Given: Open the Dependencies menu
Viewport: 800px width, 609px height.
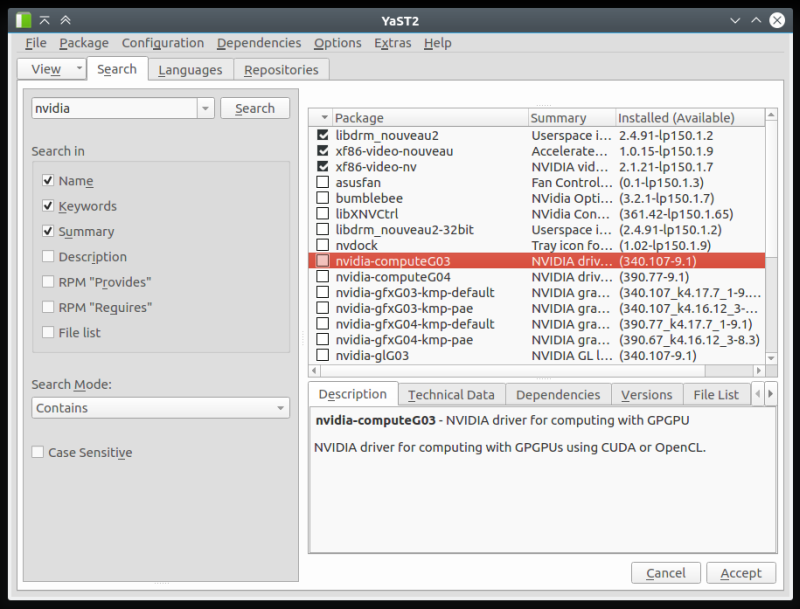Looking at the screenshot, I should (x=258, y=43).
